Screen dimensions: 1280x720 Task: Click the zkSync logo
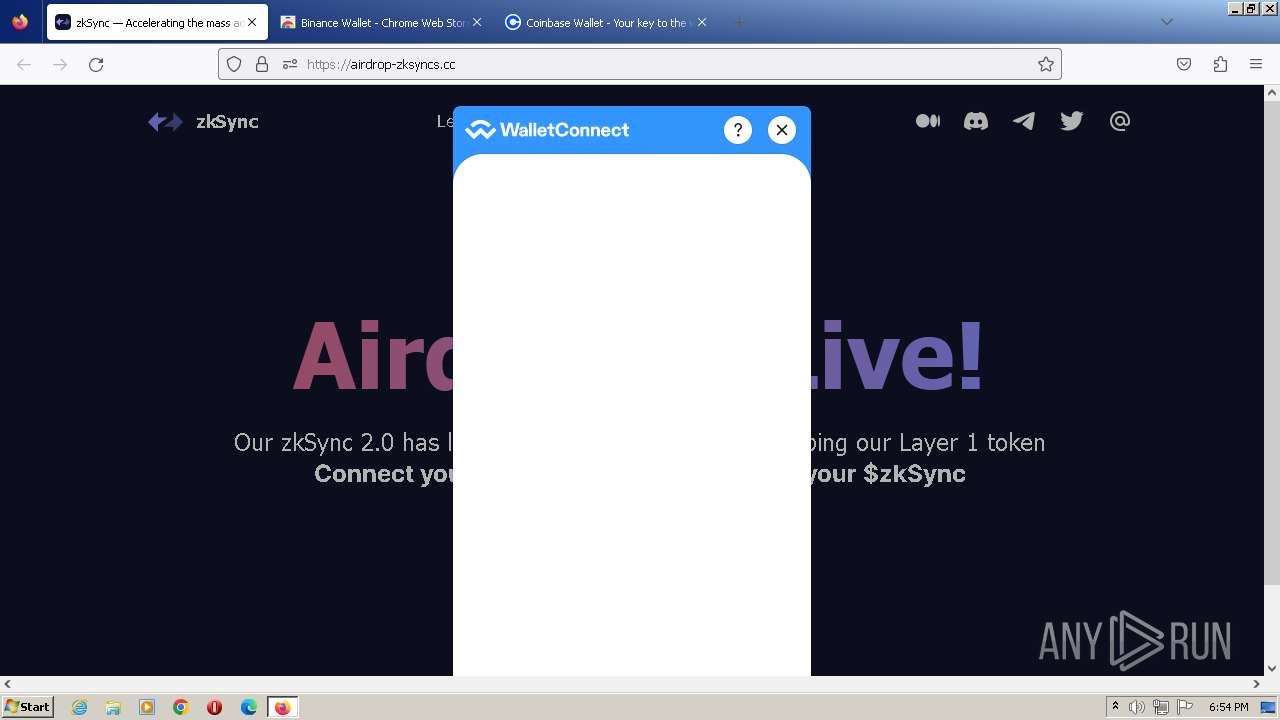tap(203, 122)
